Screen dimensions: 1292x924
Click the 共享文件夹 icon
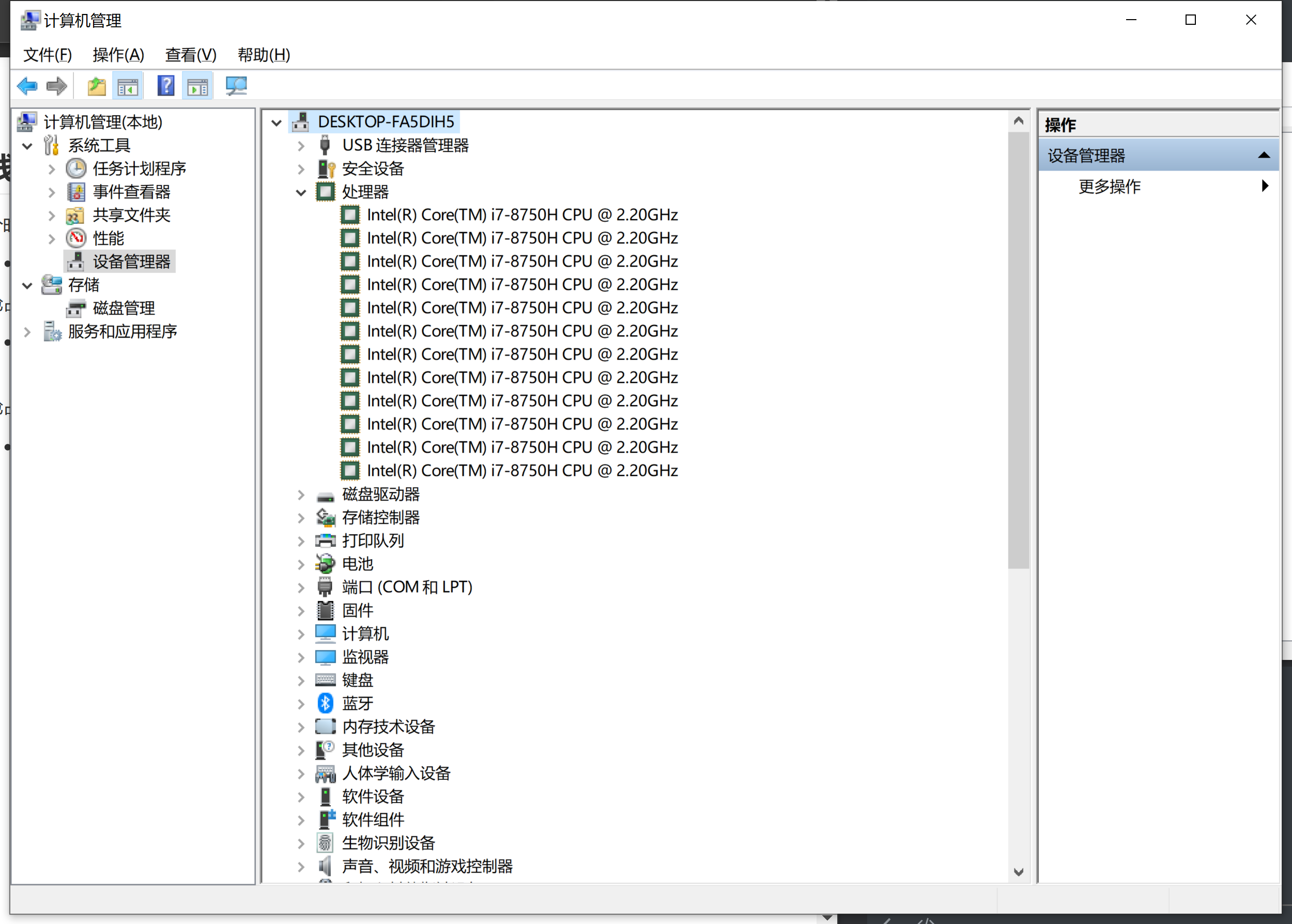[x=75, y=215]
